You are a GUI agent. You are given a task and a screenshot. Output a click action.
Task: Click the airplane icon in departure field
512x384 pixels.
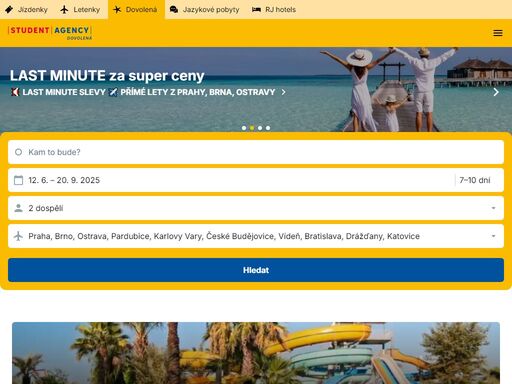tap(19, 236)
